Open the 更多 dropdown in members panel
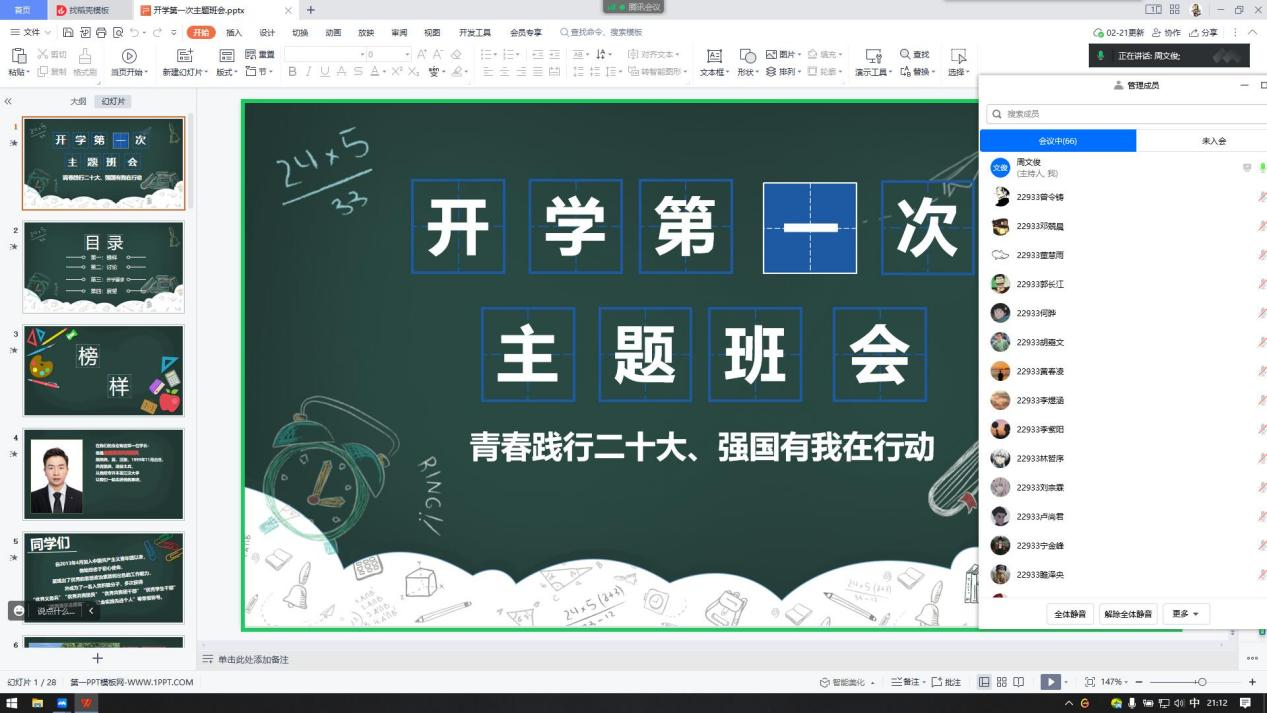The height and width of the screenshot is (713, 1267). pos(1186,614)
